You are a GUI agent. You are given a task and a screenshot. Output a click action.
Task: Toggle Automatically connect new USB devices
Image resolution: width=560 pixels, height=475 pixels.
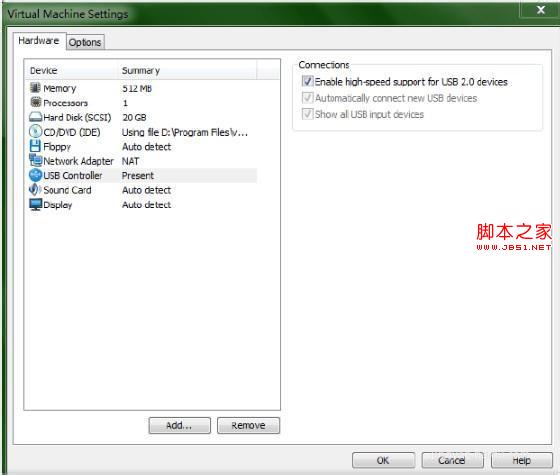point(308,98)
